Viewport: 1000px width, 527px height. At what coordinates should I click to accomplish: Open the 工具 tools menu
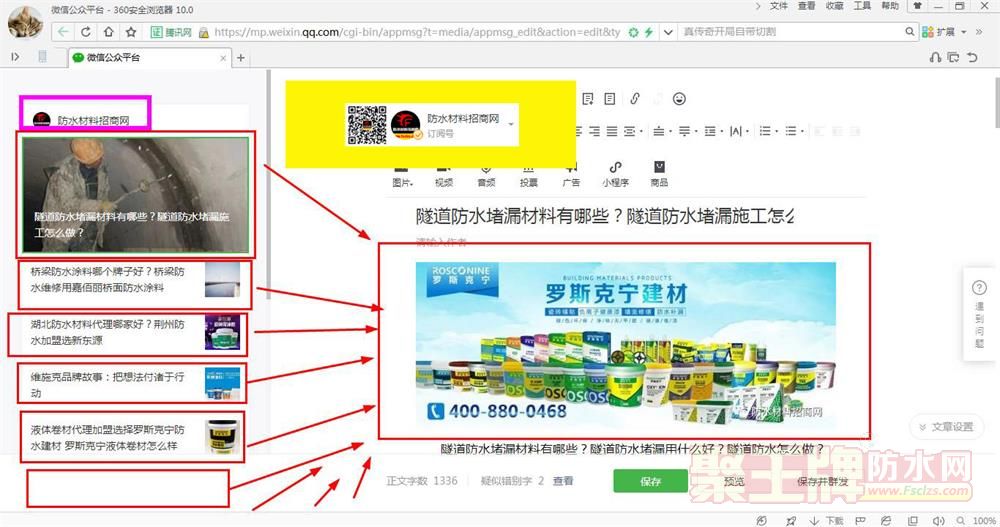point(862,6)
